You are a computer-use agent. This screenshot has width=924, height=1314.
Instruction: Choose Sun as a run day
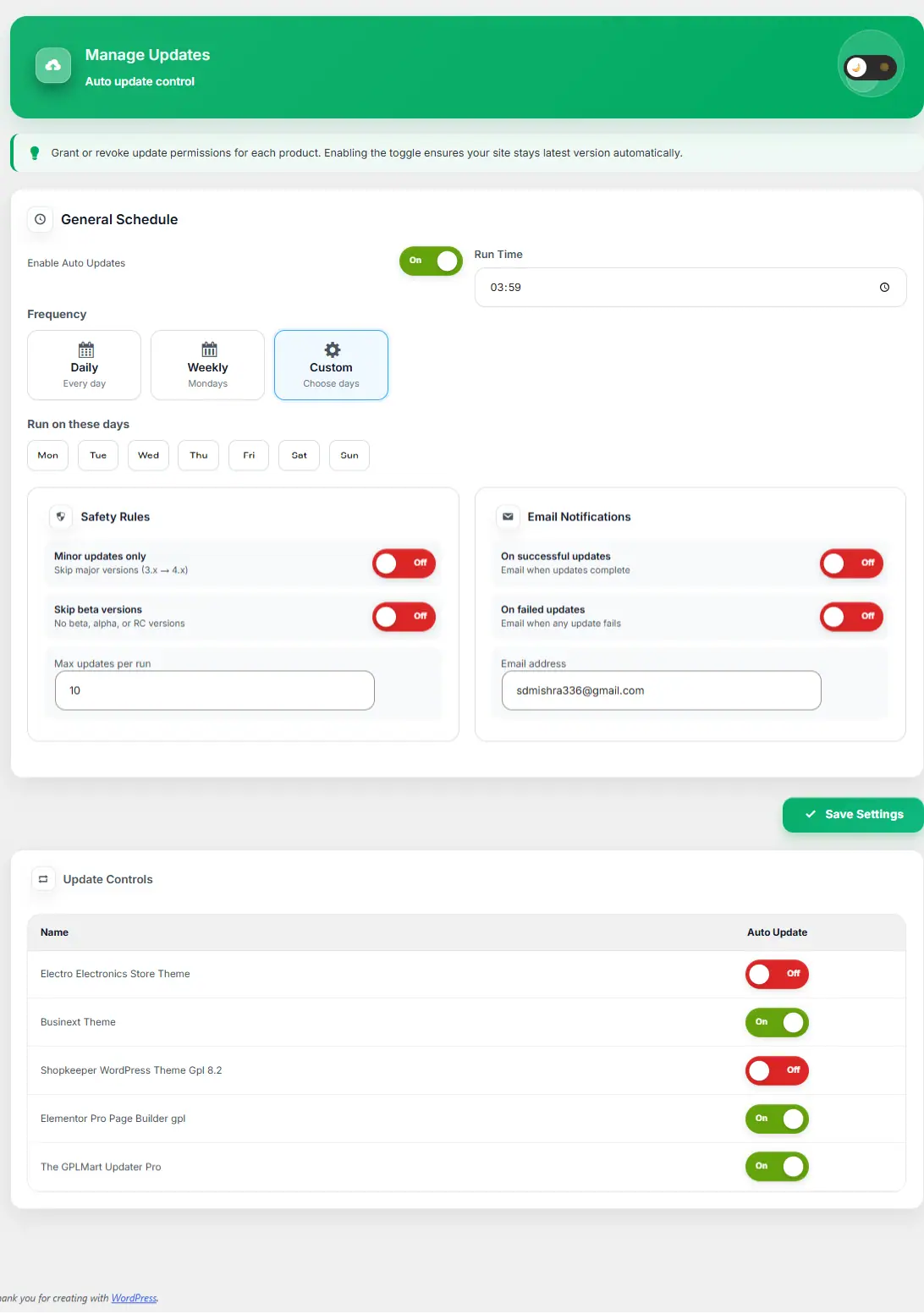tap(349, 455)
